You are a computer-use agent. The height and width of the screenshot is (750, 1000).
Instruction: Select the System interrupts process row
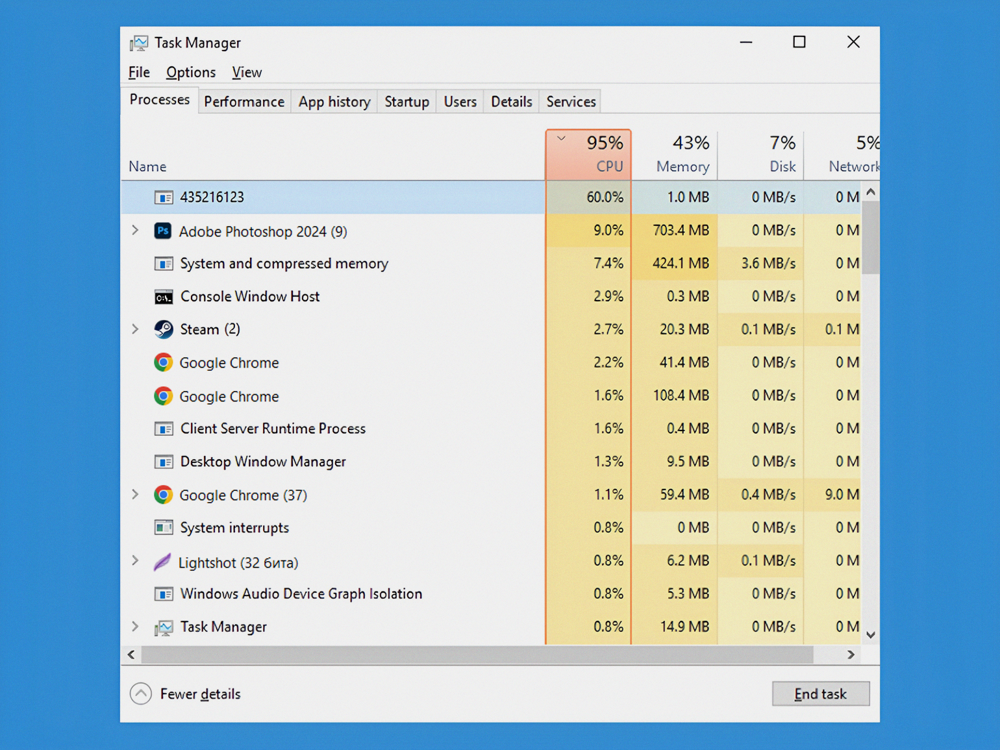tap(234, 528)
